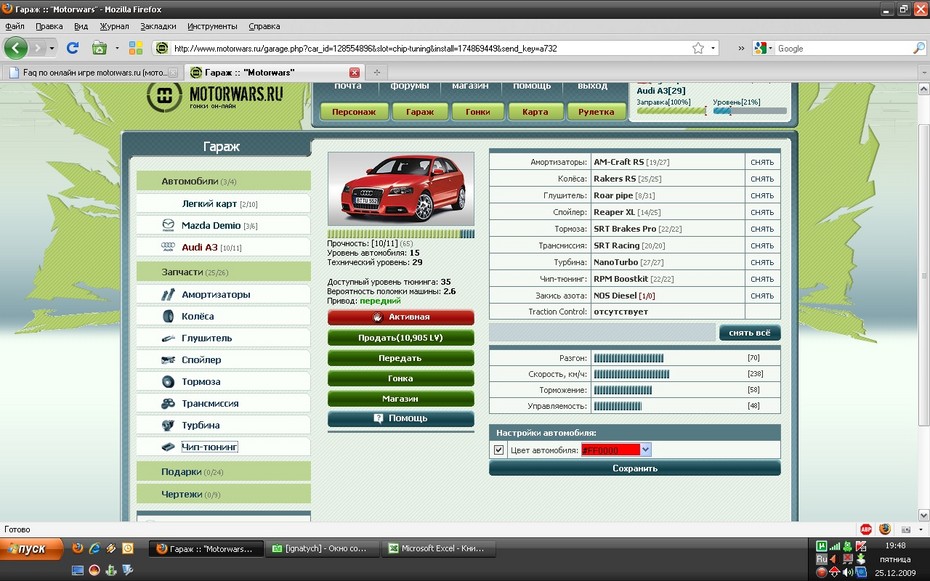Viewport: 930px width, 581px height.
Task: Click the uTorrent icon in the system tray
Action: click(821, 546)
